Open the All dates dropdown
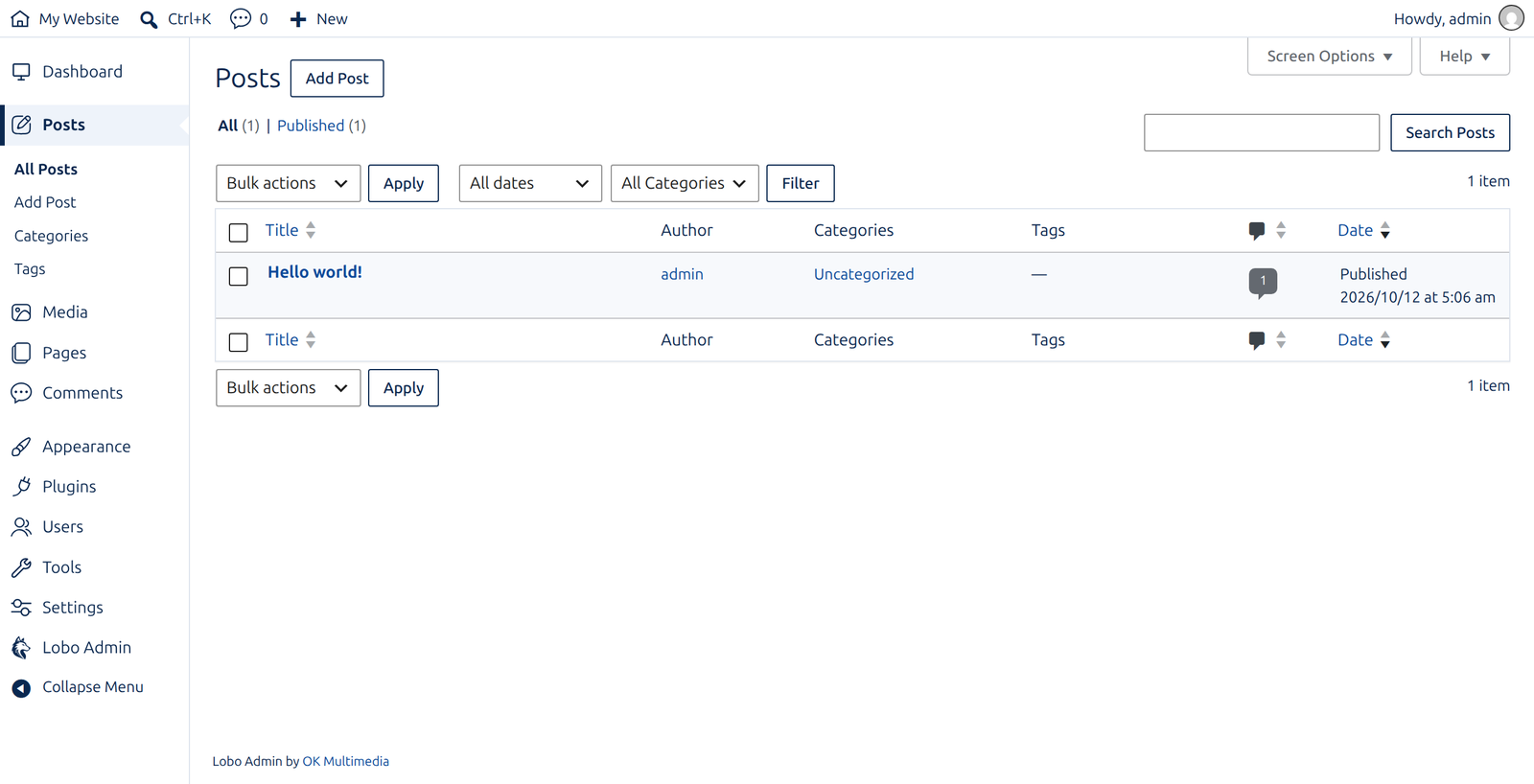This screenshot has width=1534, height=784. point(530,183)
